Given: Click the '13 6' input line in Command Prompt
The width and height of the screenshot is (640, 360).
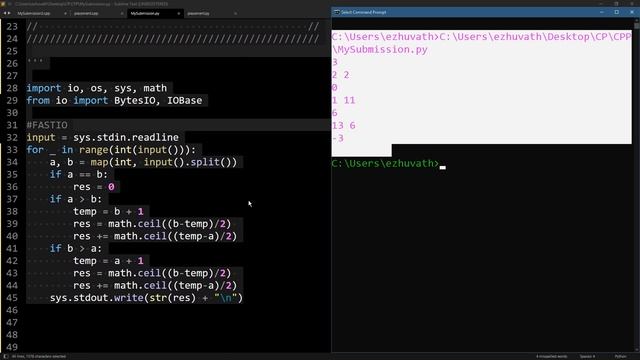Looking at the screenshot, I should click(x=343, y=126).
